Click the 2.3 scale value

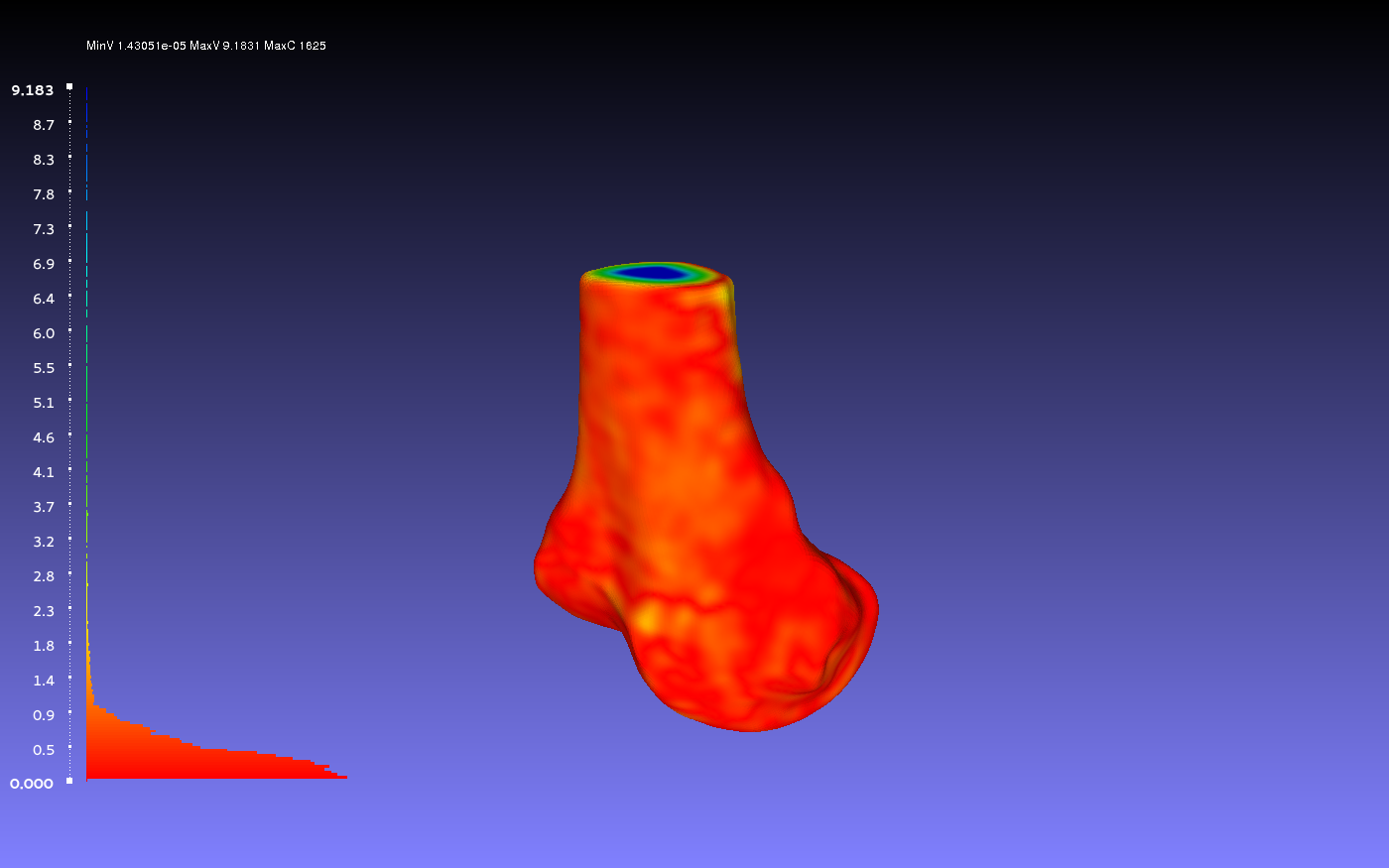tap(44, 611)
